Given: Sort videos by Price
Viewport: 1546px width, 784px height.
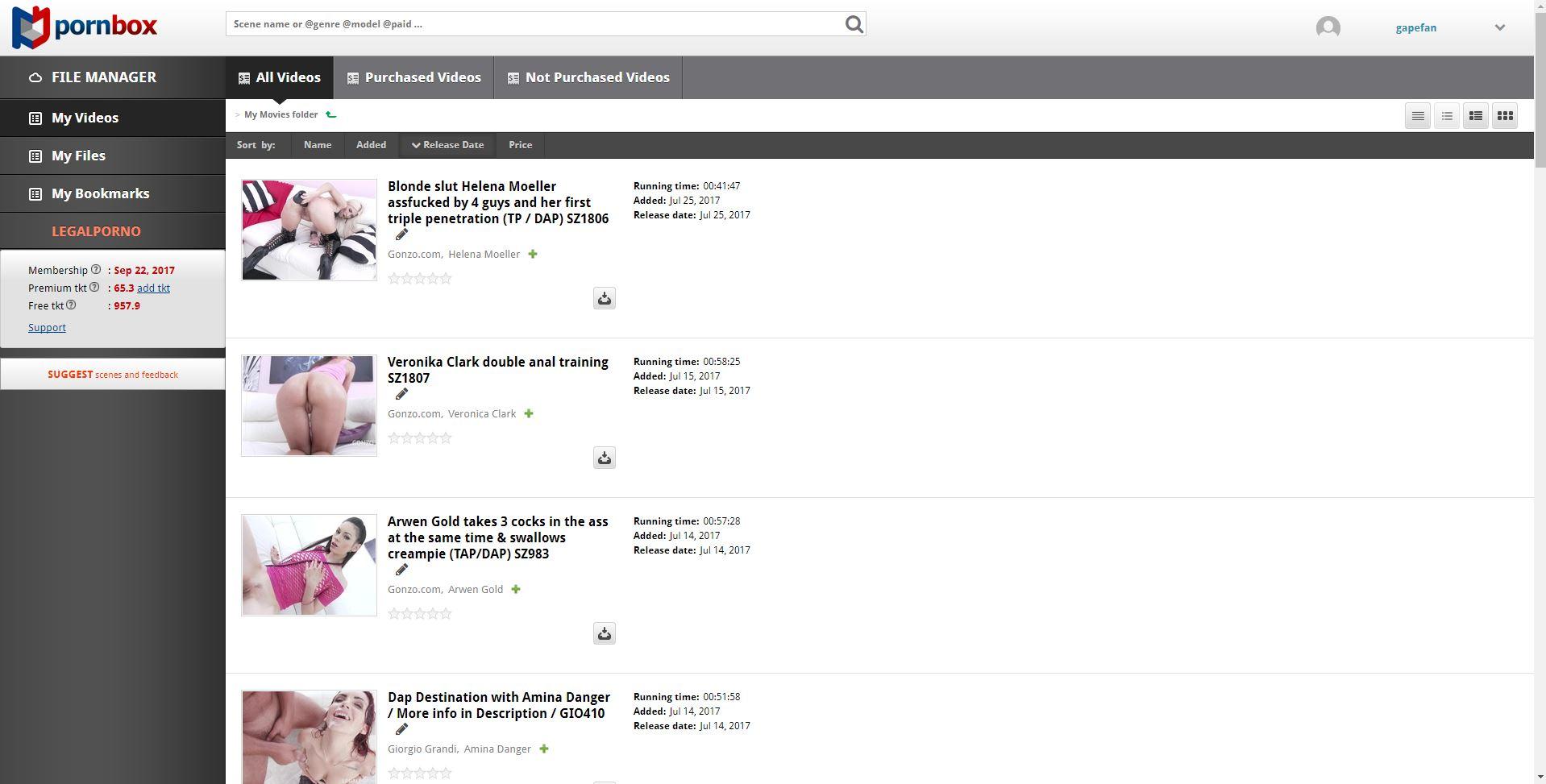Looking at the screenshot, I should click(520, 145).
